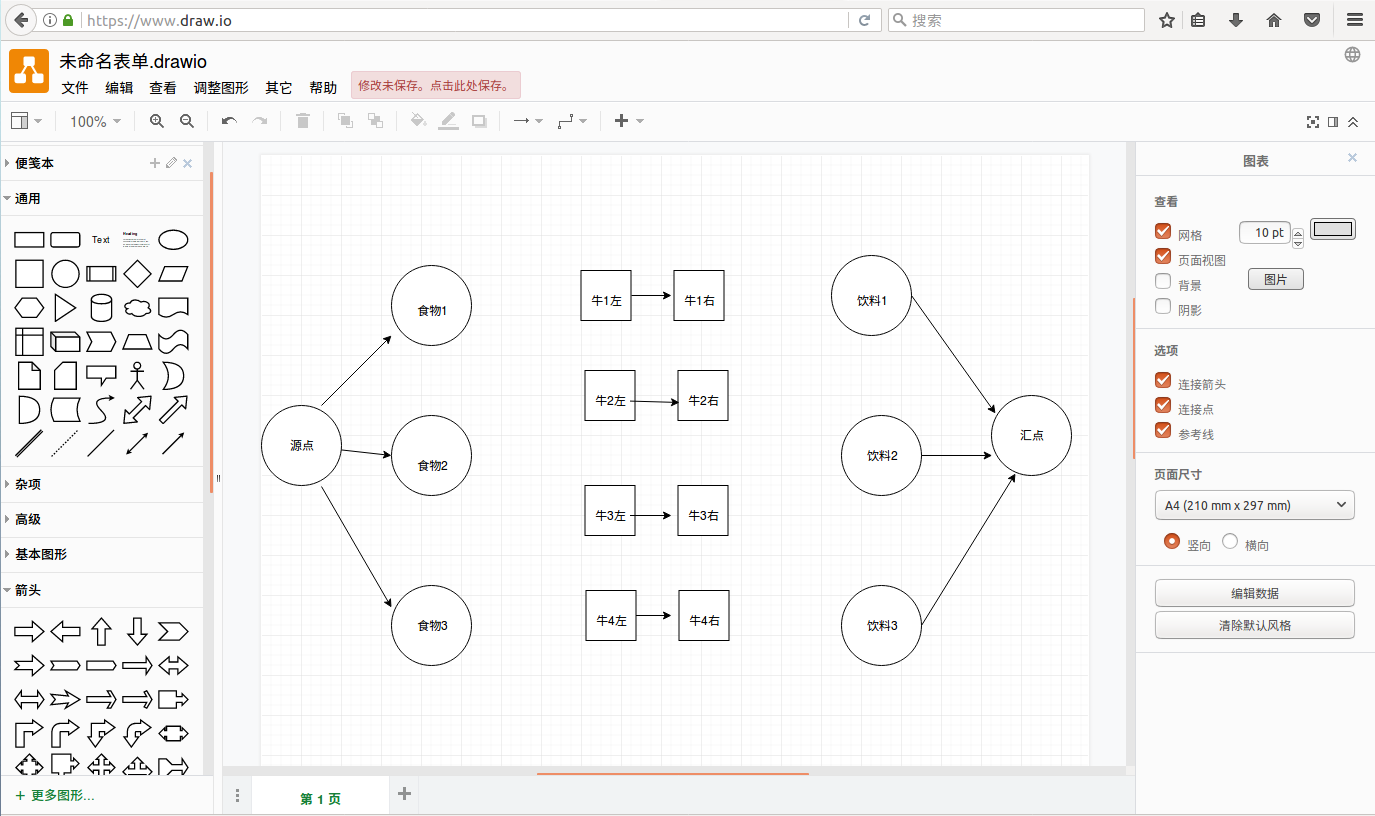This screenshot has height=816, width=1375.
Task: Click the 编辑数据 button
Action: pyautogui.click(x=1255, y=593)
